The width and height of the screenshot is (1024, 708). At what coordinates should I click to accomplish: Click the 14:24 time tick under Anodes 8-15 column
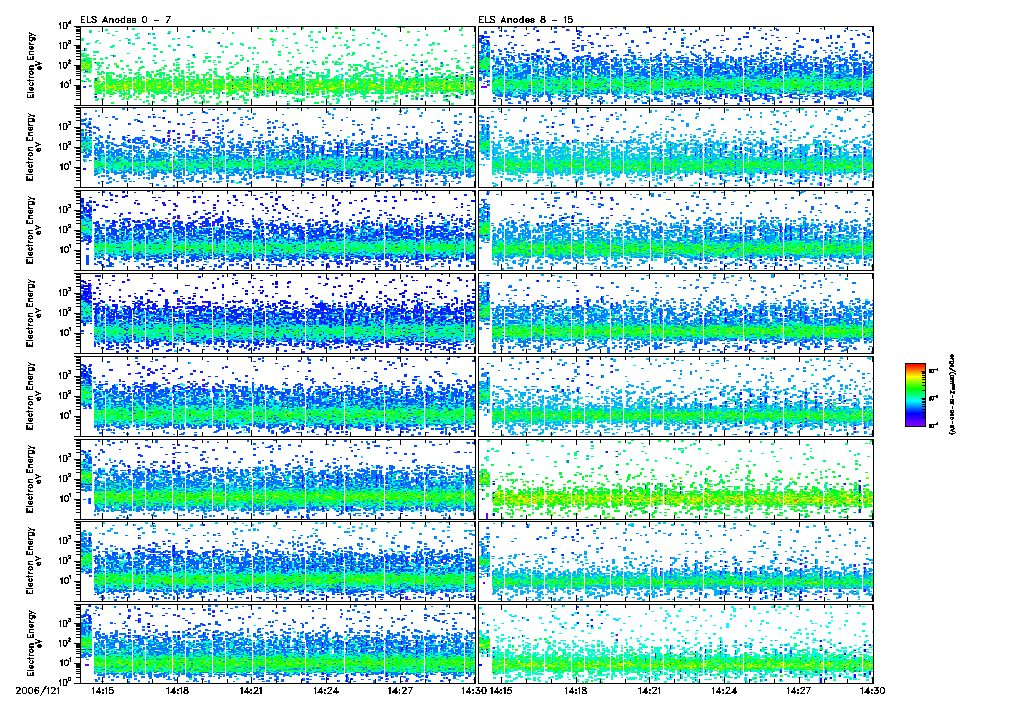click(724, 690)
